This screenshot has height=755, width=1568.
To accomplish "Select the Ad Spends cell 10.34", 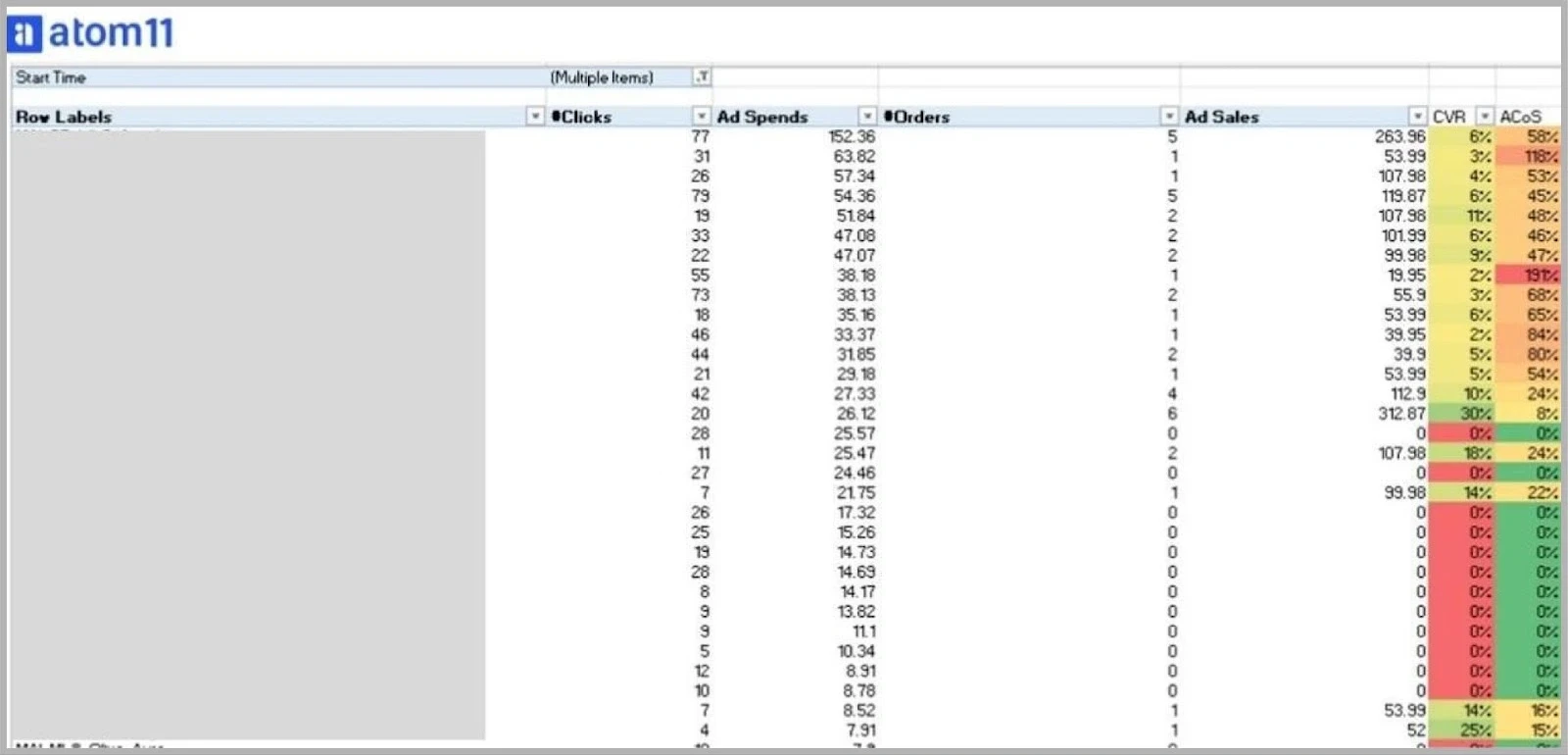I will tap(856, 651).
